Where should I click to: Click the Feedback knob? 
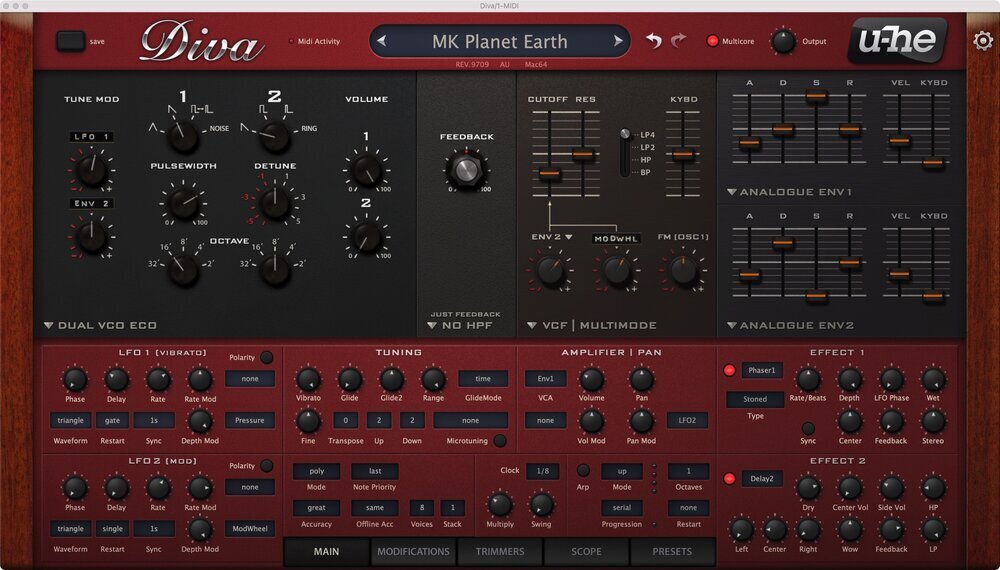click(x=466, y=169)
